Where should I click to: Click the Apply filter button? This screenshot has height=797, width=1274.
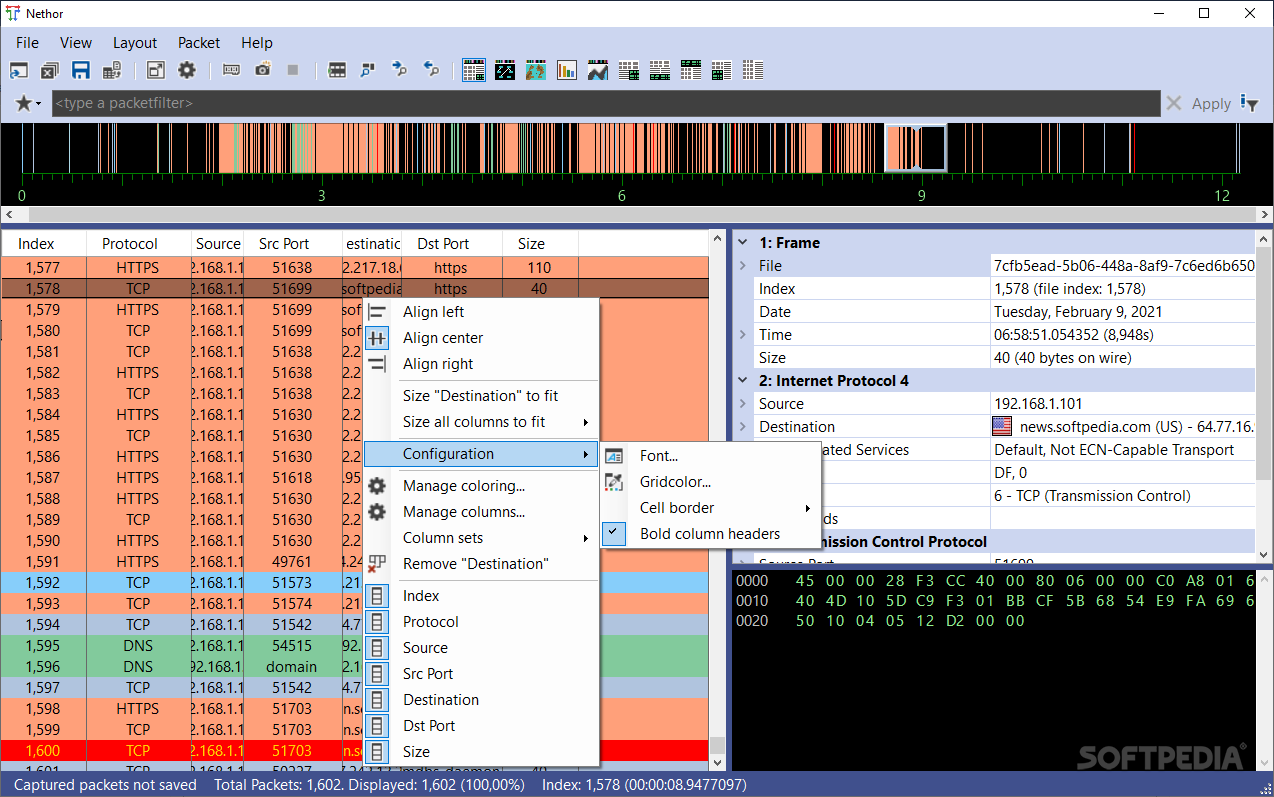point(1211,103)
